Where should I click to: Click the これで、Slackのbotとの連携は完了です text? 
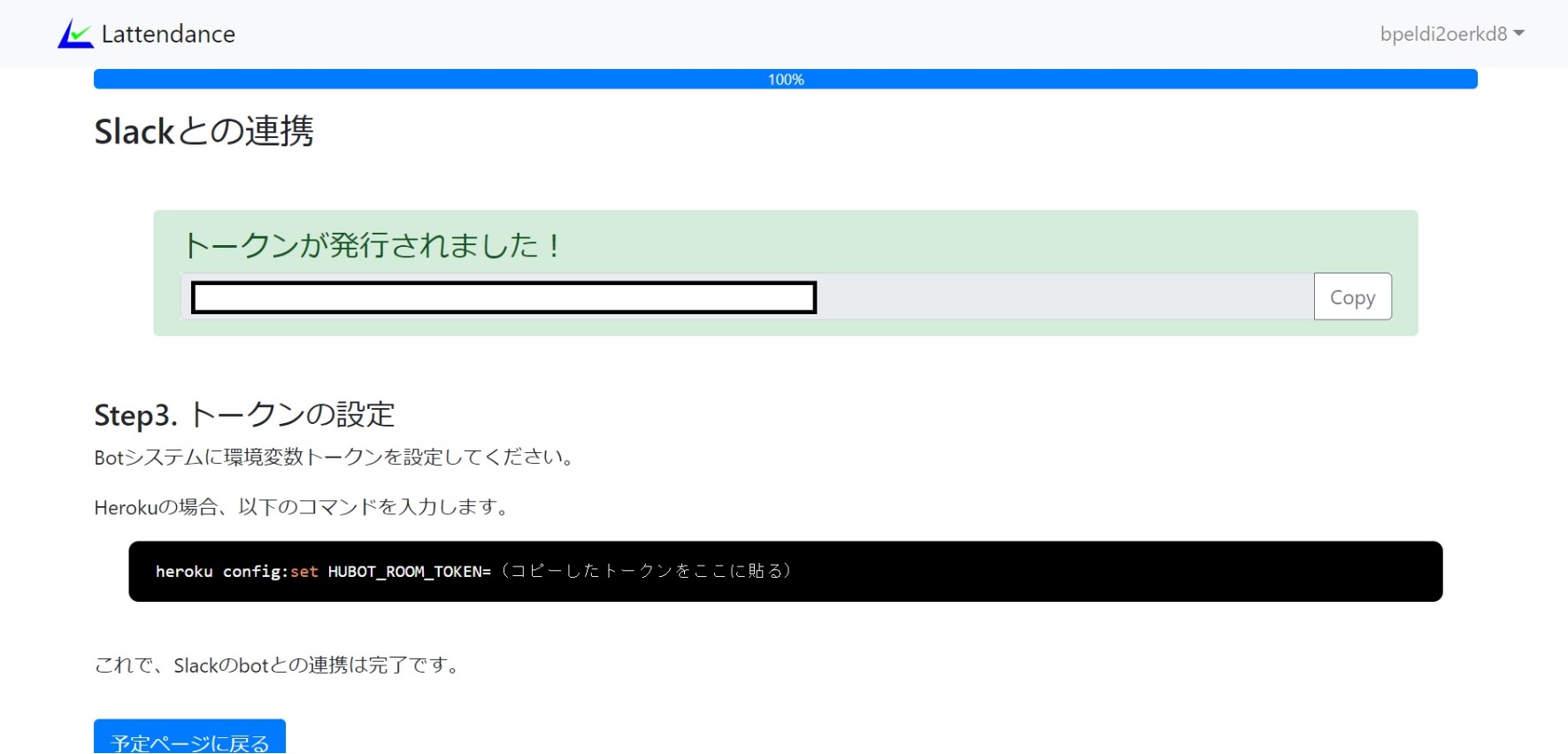point(279,666)
